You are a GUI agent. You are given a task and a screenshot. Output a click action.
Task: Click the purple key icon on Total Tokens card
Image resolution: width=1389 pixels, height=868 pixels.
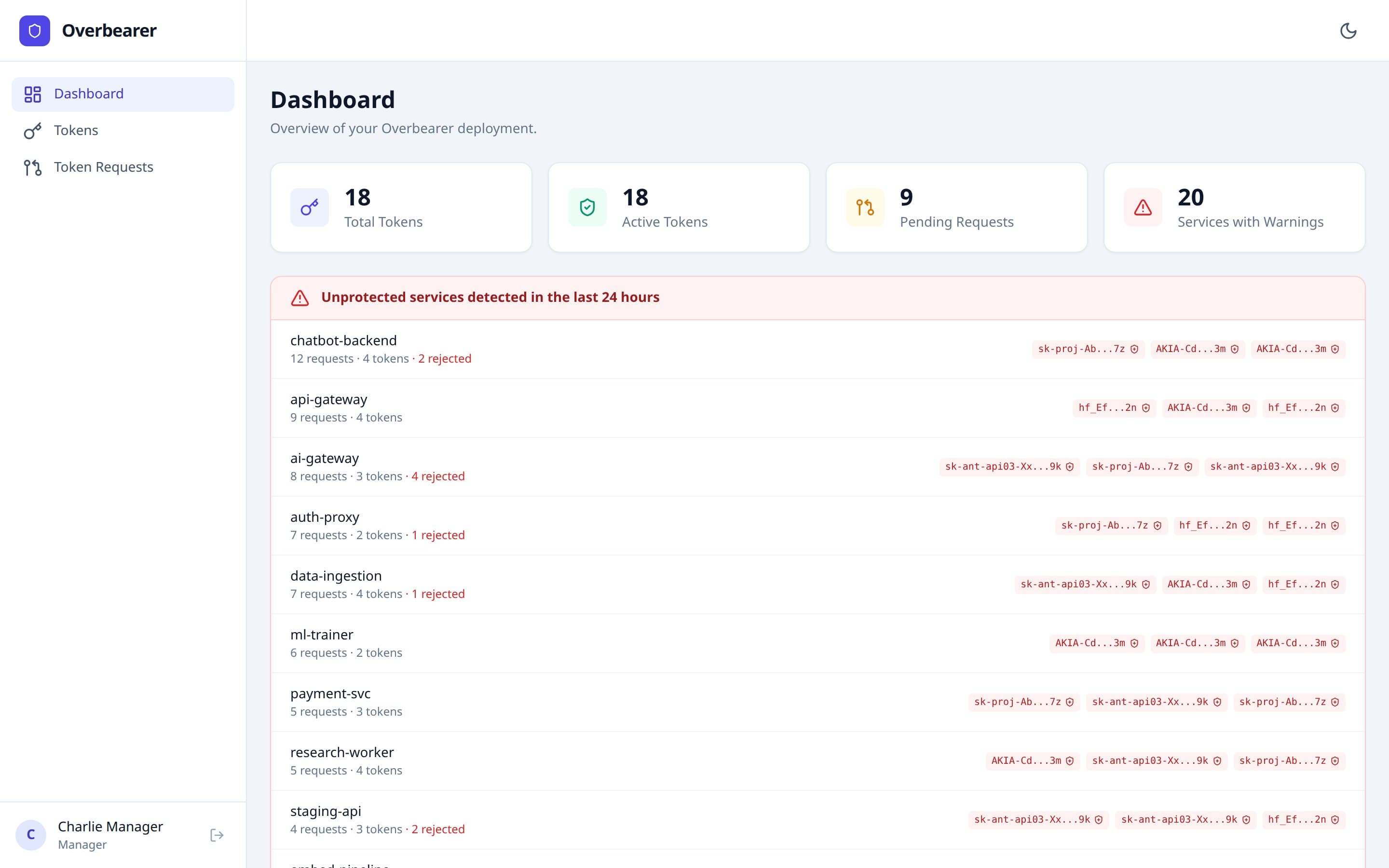coord(309,207)
